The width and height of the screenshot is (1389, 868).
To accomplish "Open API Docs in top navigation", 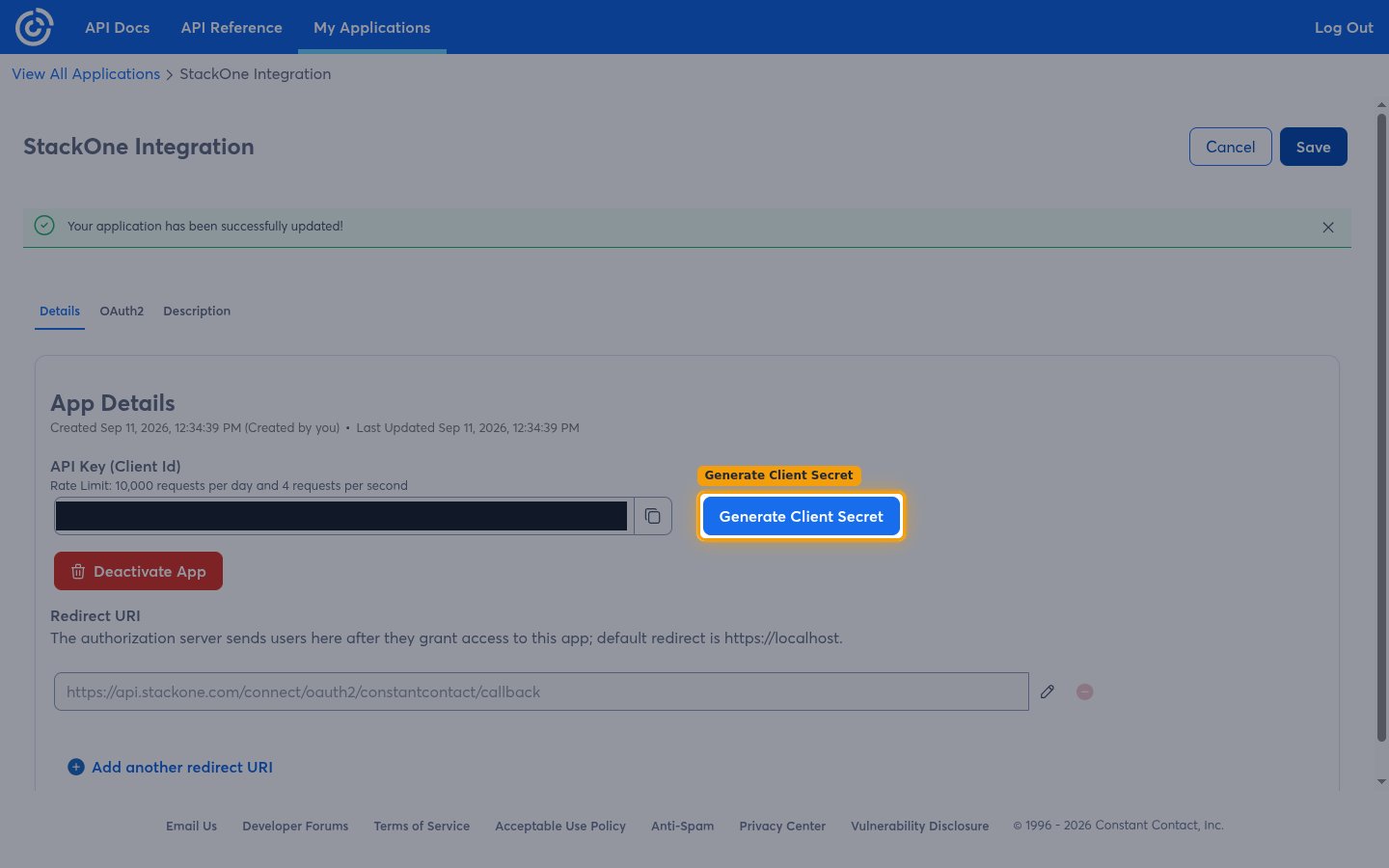I will pos(118,27).
